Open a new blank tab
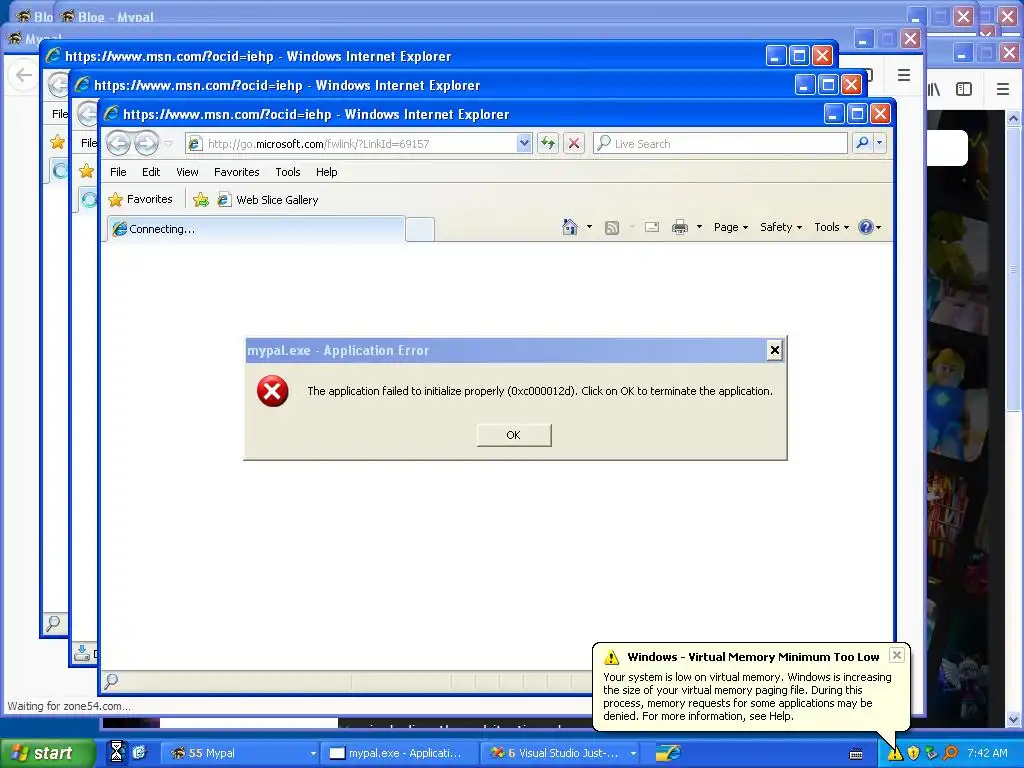 pos(420,230)
